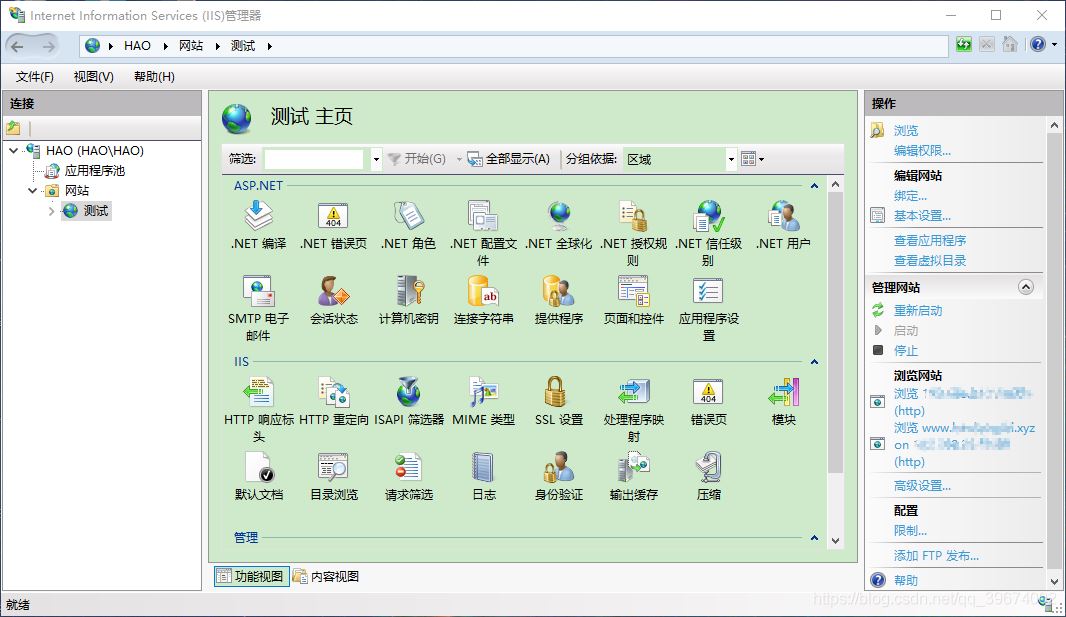Image resolution: width=1066 pixels, height=617 pixels.
Task: Click 添加 FTP 发布 link
Action: [936, 556]
